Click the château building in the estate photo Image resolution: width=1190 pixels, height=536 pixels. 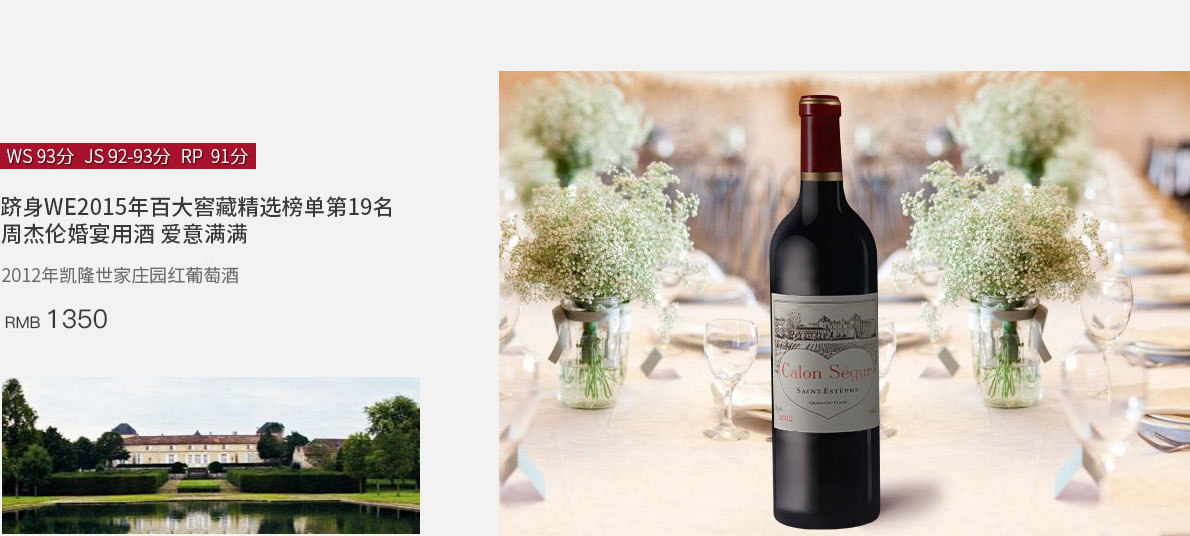191,448
